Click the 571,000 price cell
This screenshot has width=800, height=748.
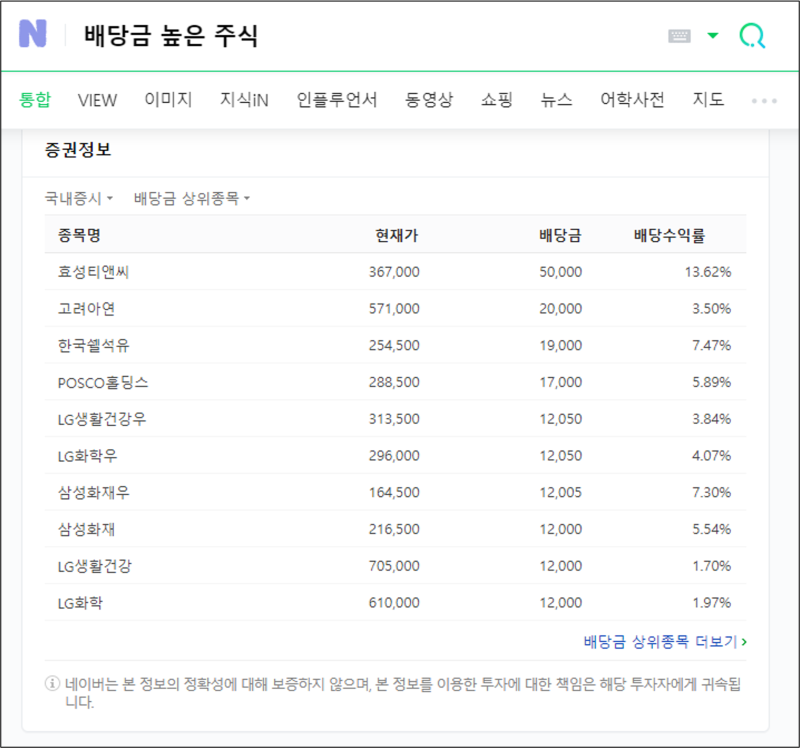(x=394, y=308)
